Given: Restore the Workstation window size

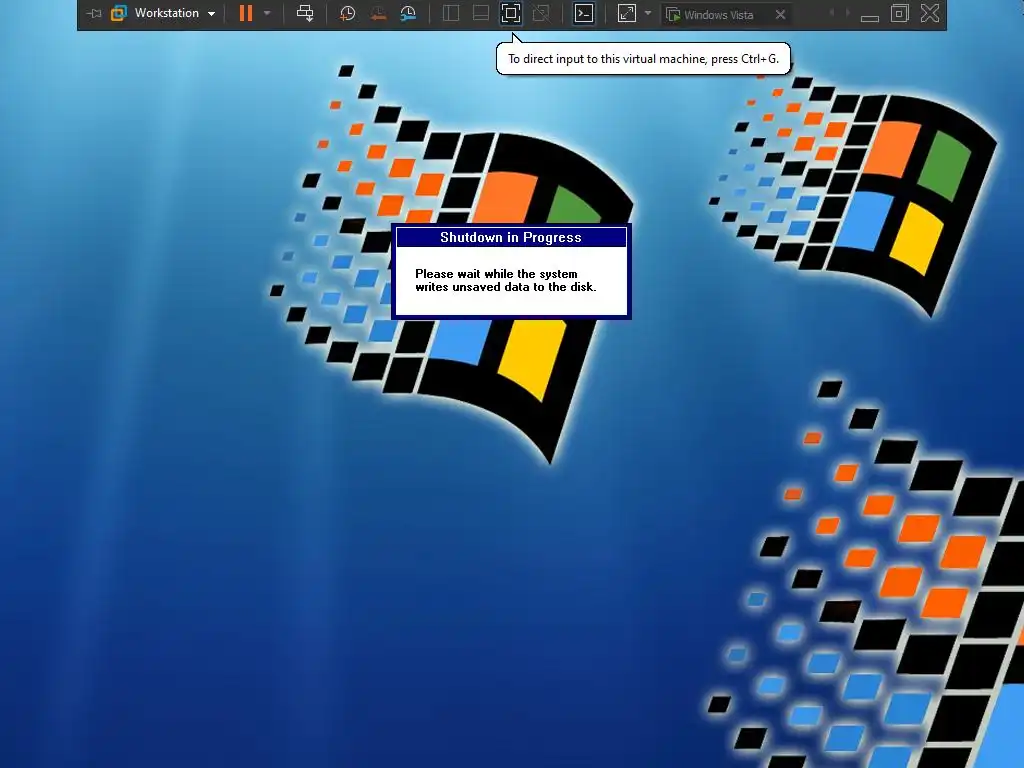Looking at the screenshot, I should 900,13.
